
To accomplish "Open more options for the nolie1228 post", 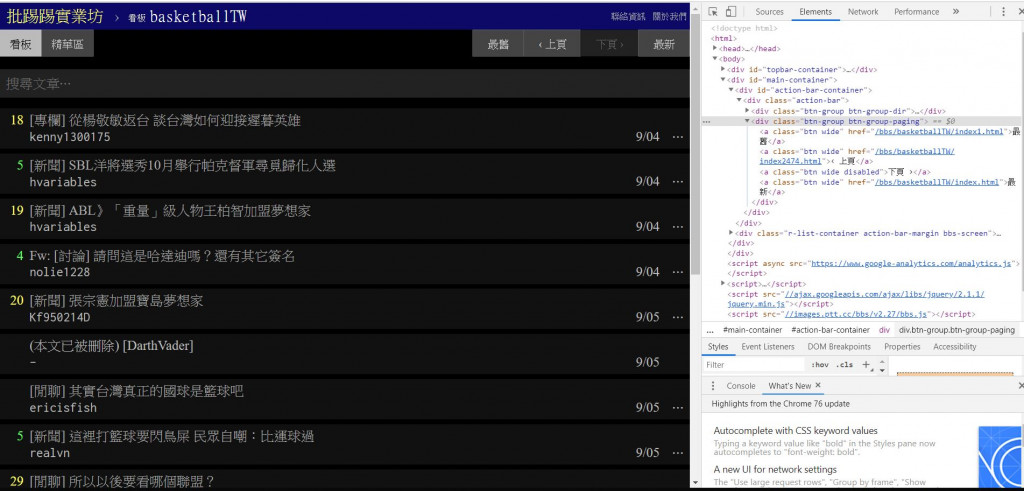I will [x=678, y=272].
